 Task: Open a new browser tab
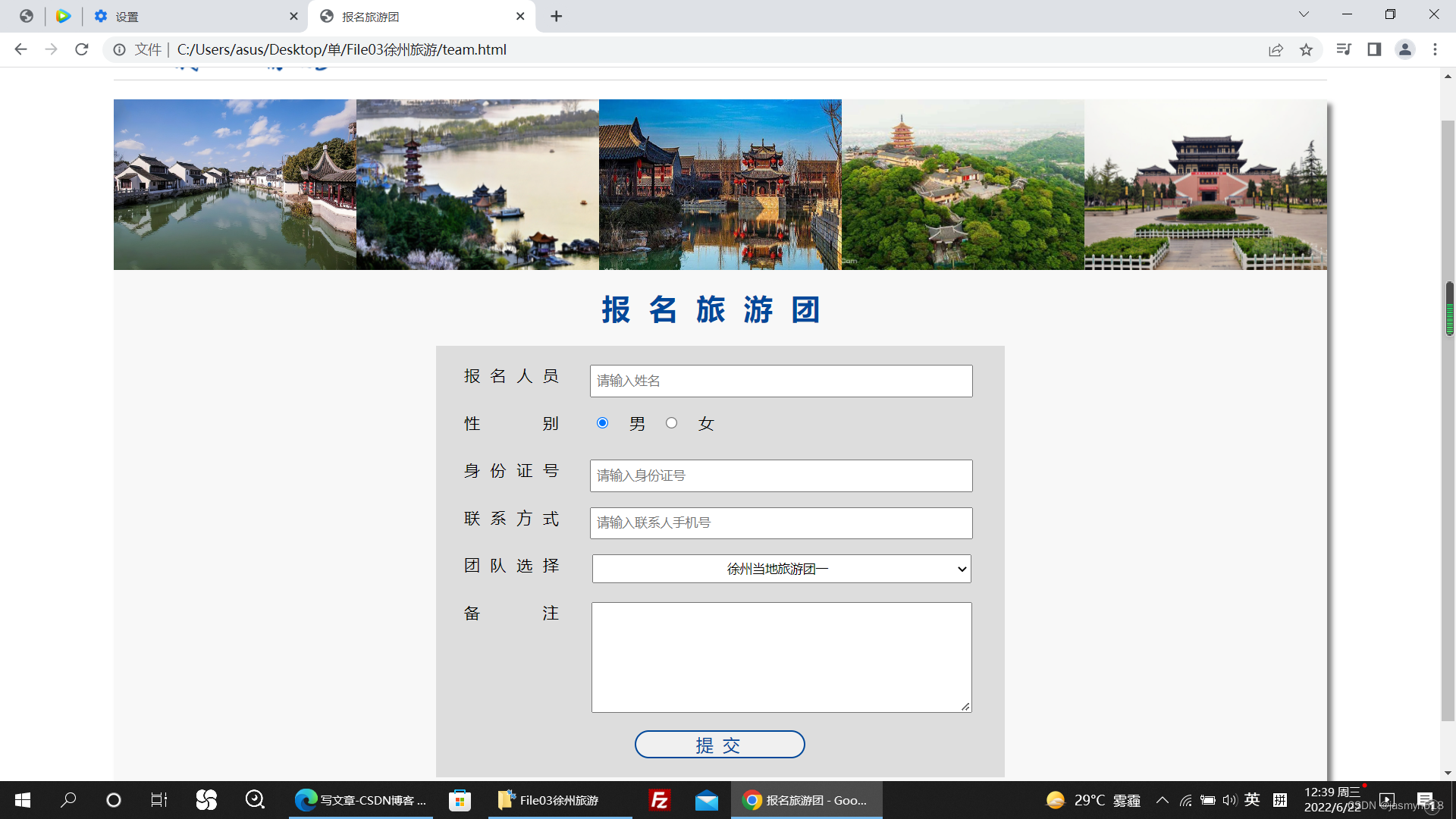(557, 16)
